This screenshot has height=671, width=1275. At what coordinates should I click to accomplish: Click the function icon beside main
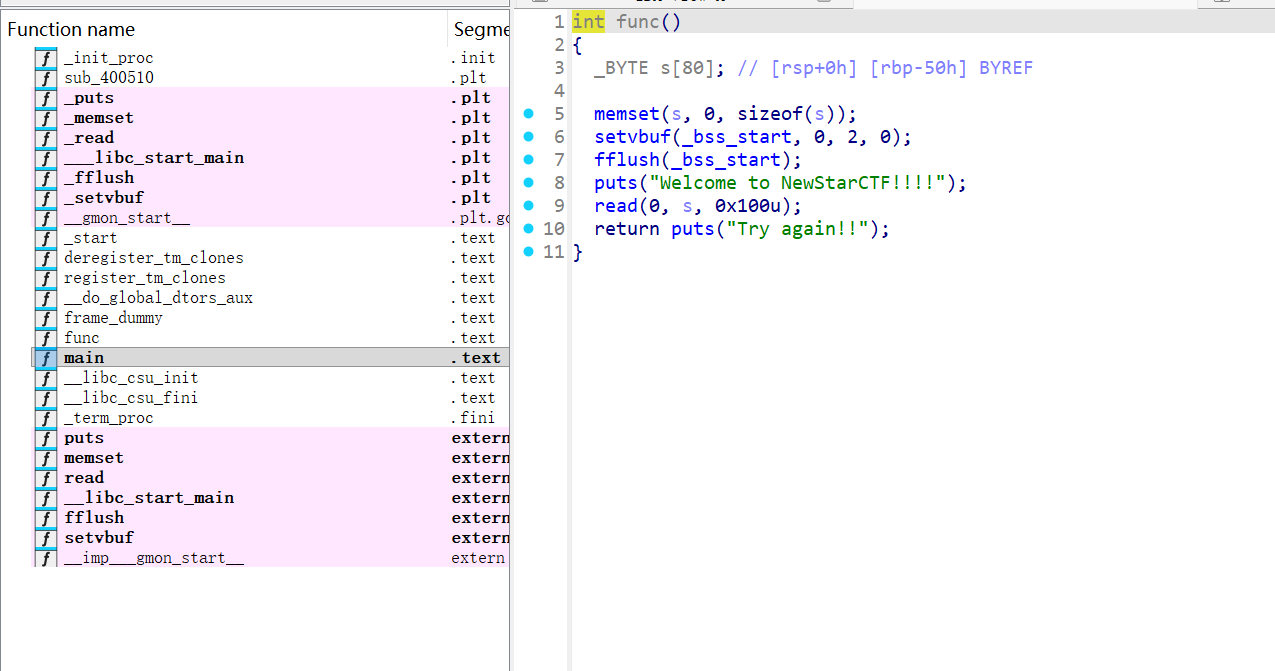click(46, 358)
